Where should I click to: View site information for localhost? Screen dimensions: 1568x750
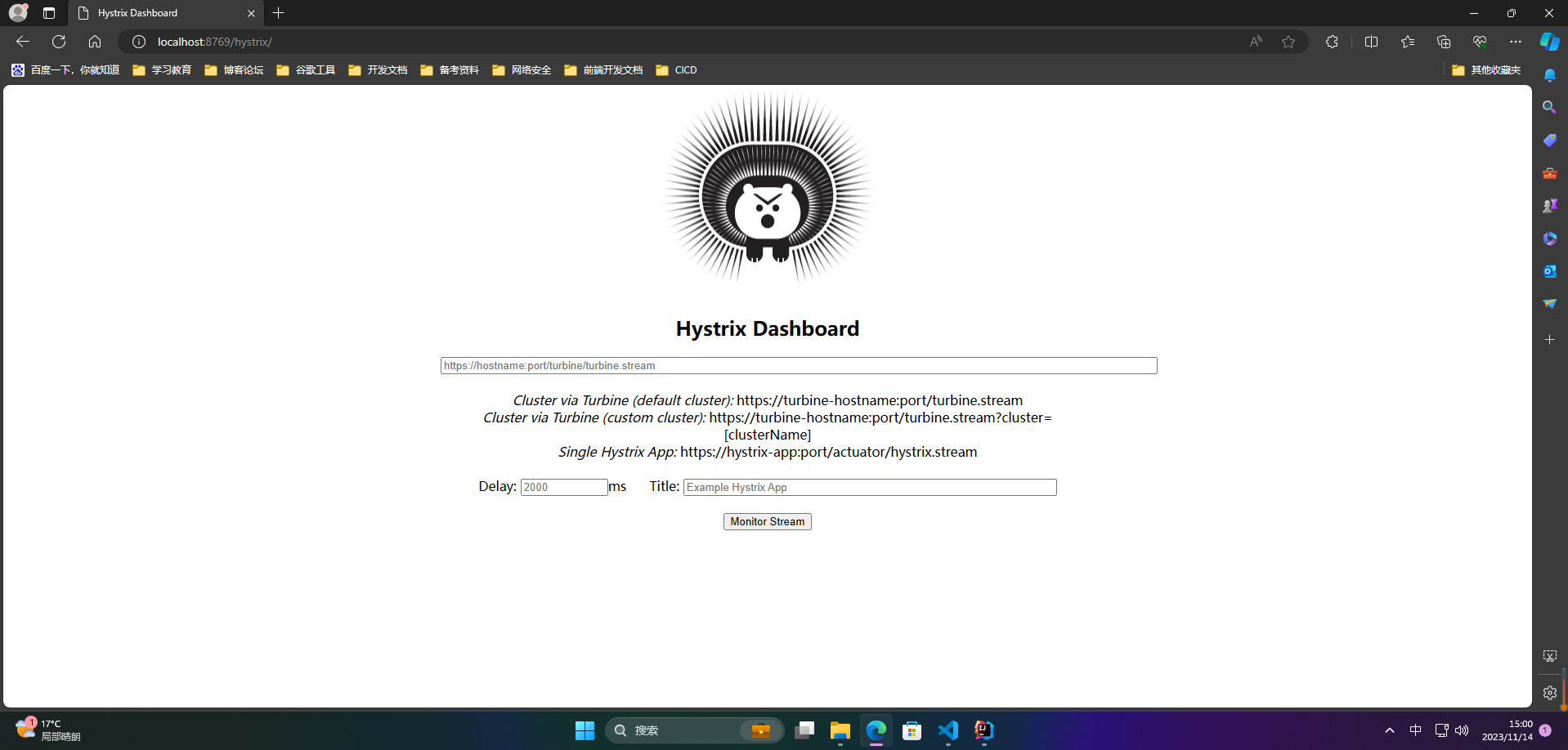(x=139, y=42)
